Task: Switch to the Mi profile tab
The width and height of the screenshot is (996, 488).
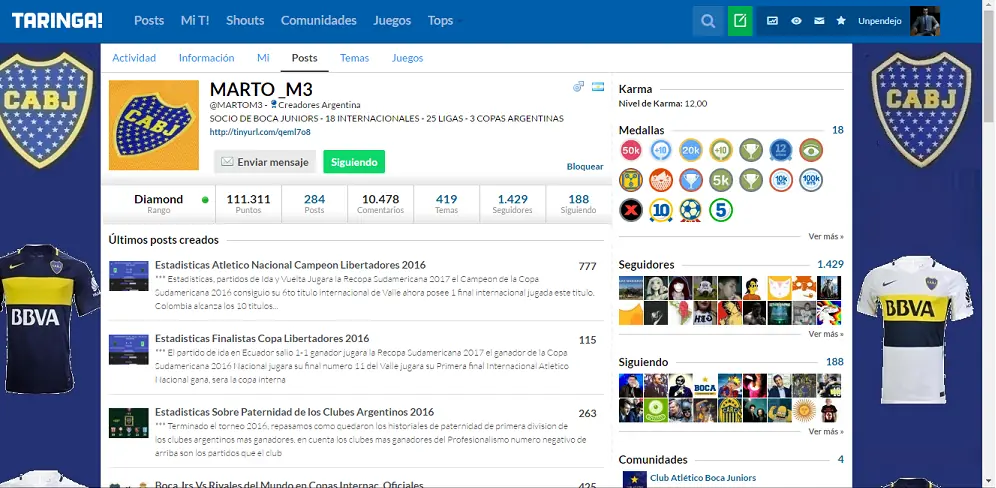Action: (x=263, y=58)
